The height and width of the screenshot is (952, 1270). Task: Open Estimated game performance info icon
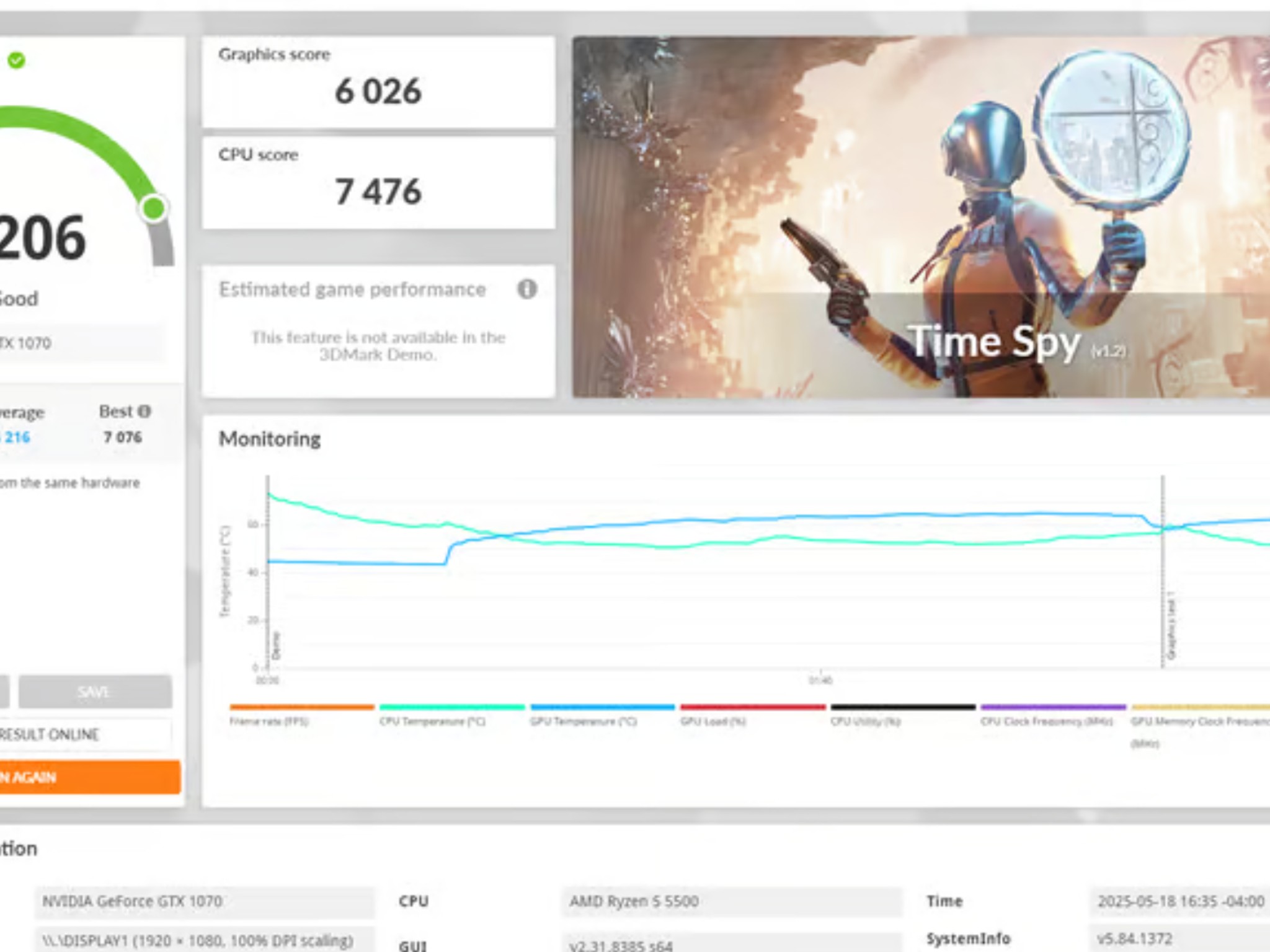point(527,289)
